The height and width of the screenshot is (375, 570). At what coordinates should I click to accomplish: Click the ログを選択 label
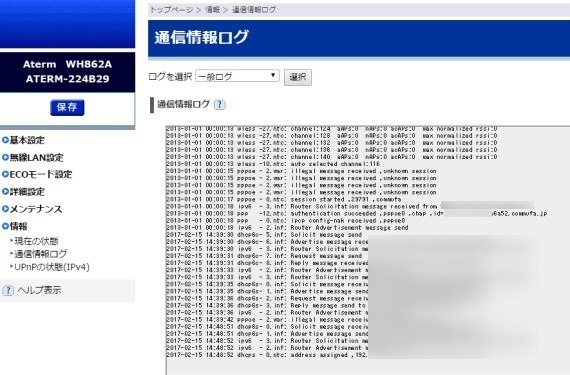170,77
